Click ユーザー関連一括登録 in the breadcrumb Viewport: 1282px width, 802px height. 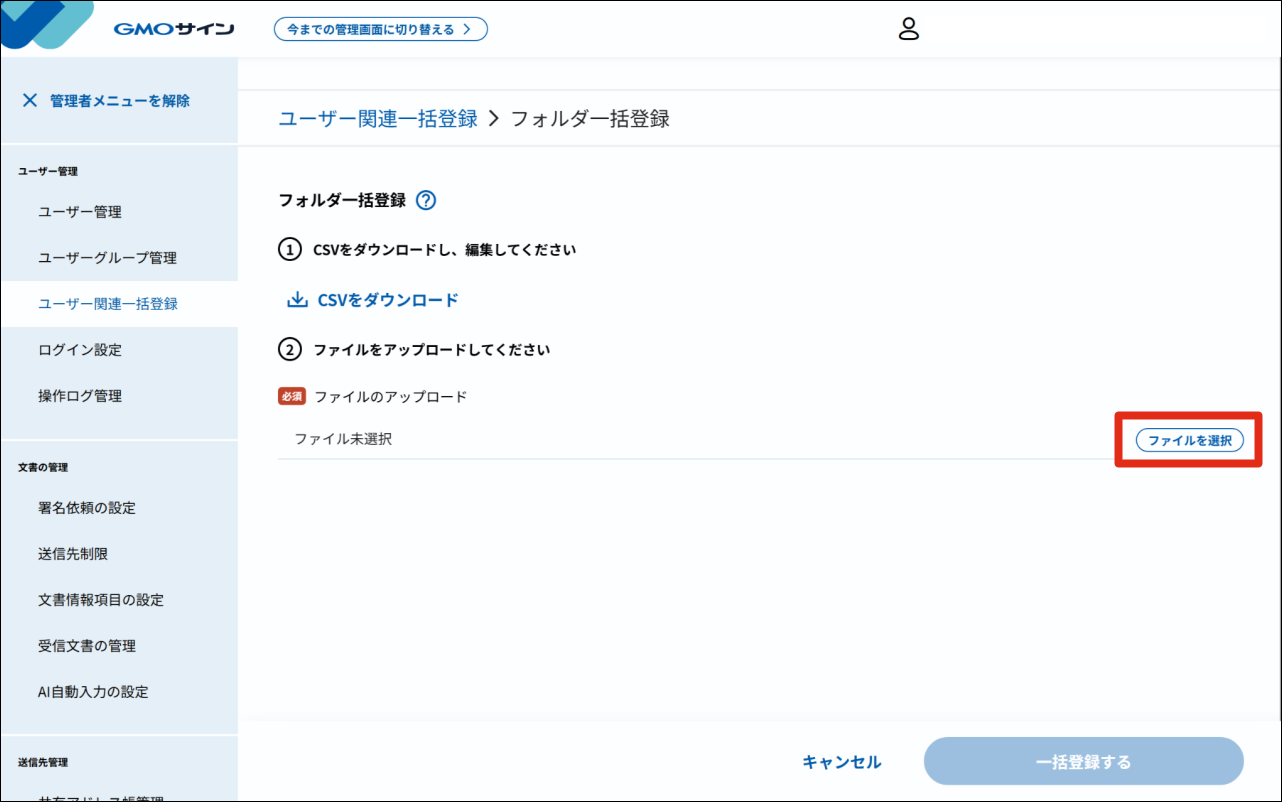376,118
